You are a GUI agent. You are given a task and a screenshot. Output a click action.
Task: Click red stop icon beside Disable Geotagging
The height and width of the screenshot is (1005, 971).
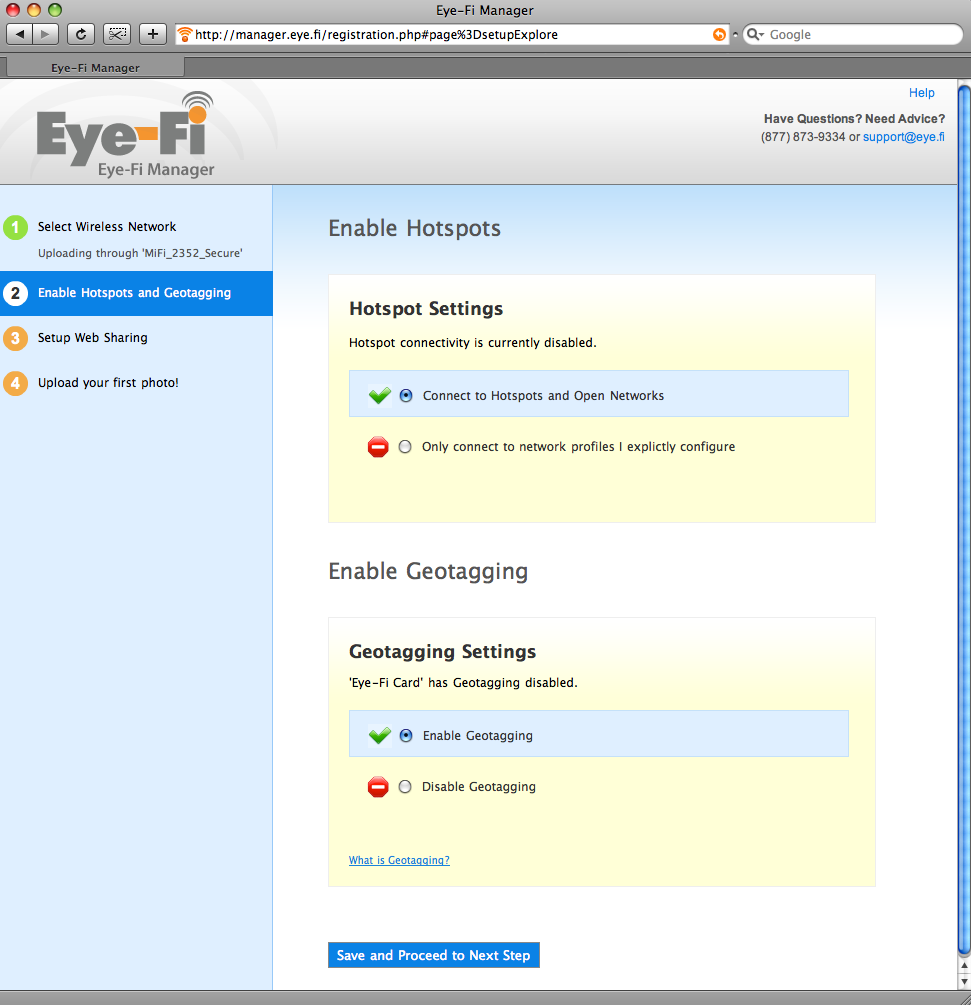click(378, 786)
